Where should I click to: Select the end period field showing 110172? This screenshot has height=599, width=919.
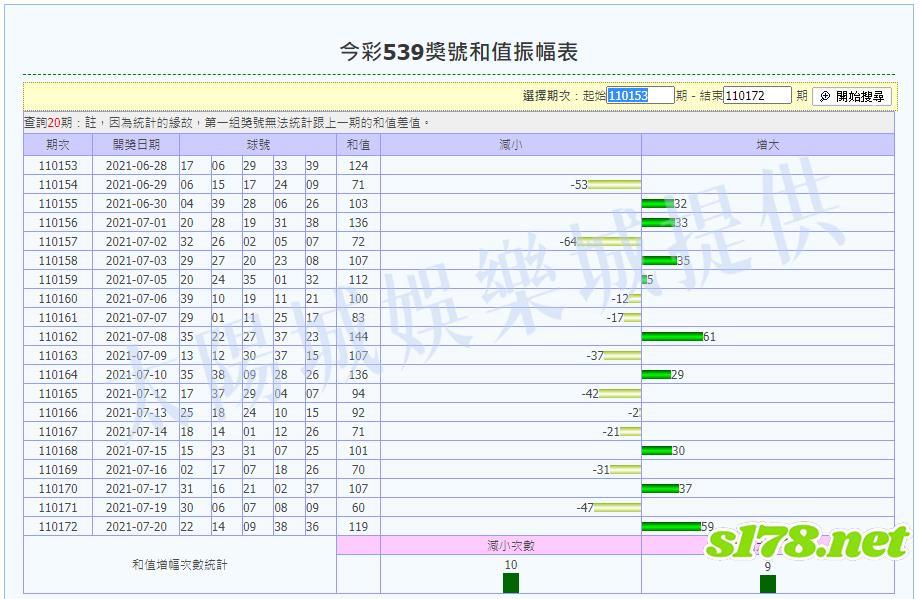757,96
